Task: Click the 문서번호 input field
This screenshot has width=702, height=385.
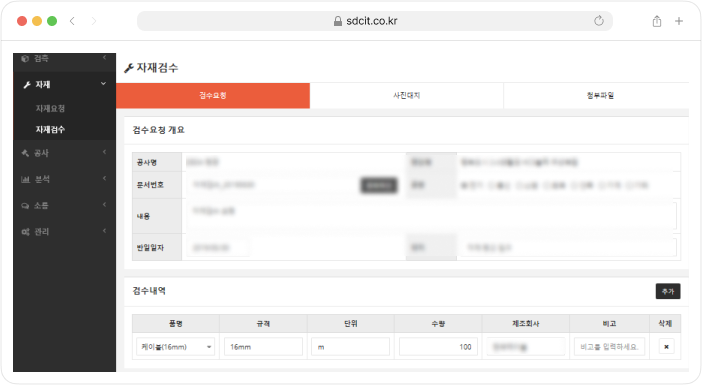Action: coord(273,185)
